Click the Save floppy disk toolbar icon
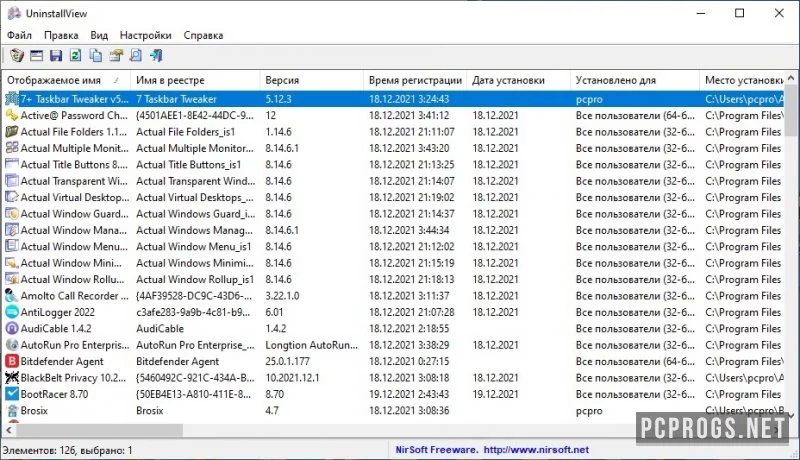The width and height of the screenshot is (800, 460). pyautogui.click(x=56, y=56)
